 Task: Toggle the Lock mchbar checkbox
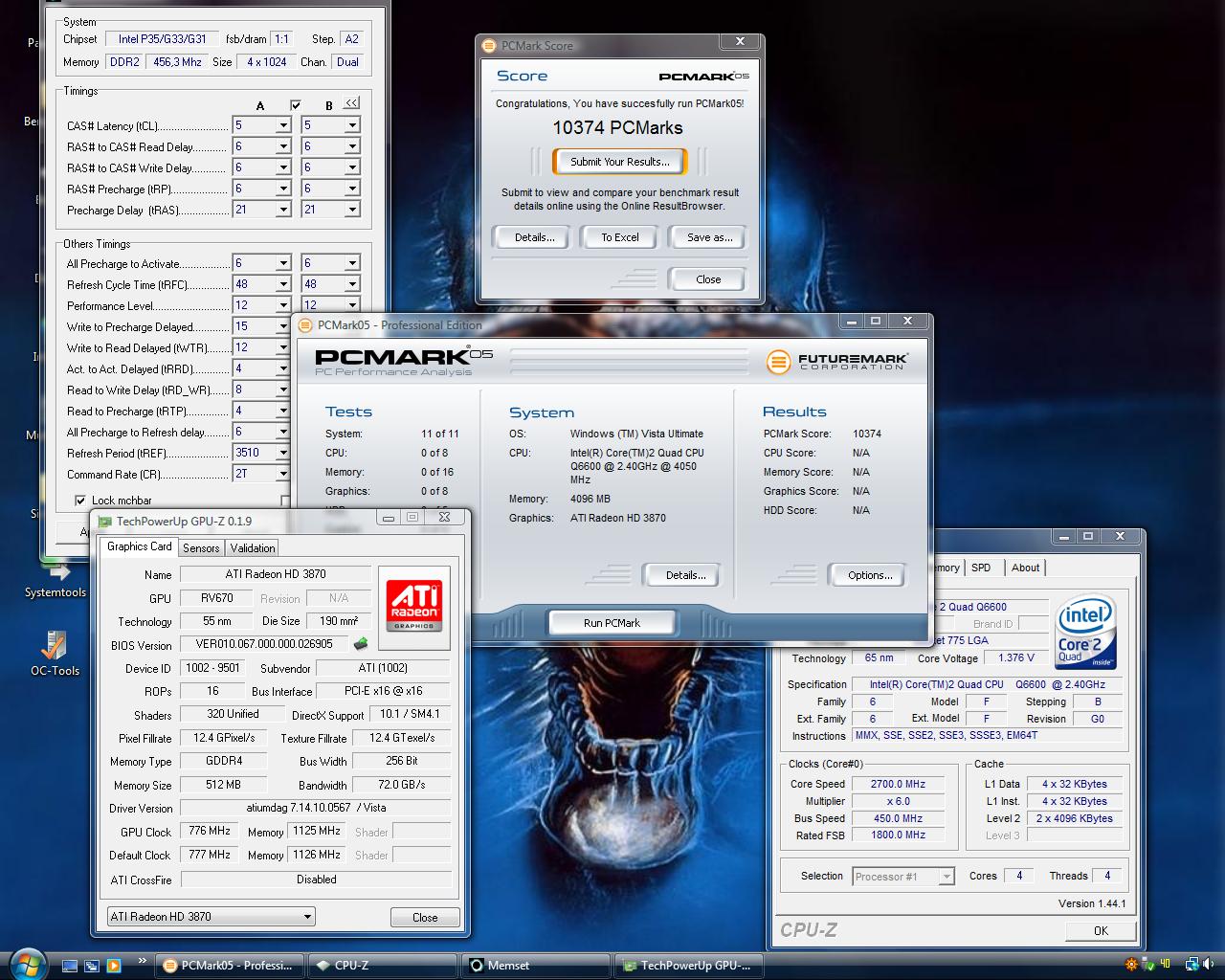pos(80,501)
